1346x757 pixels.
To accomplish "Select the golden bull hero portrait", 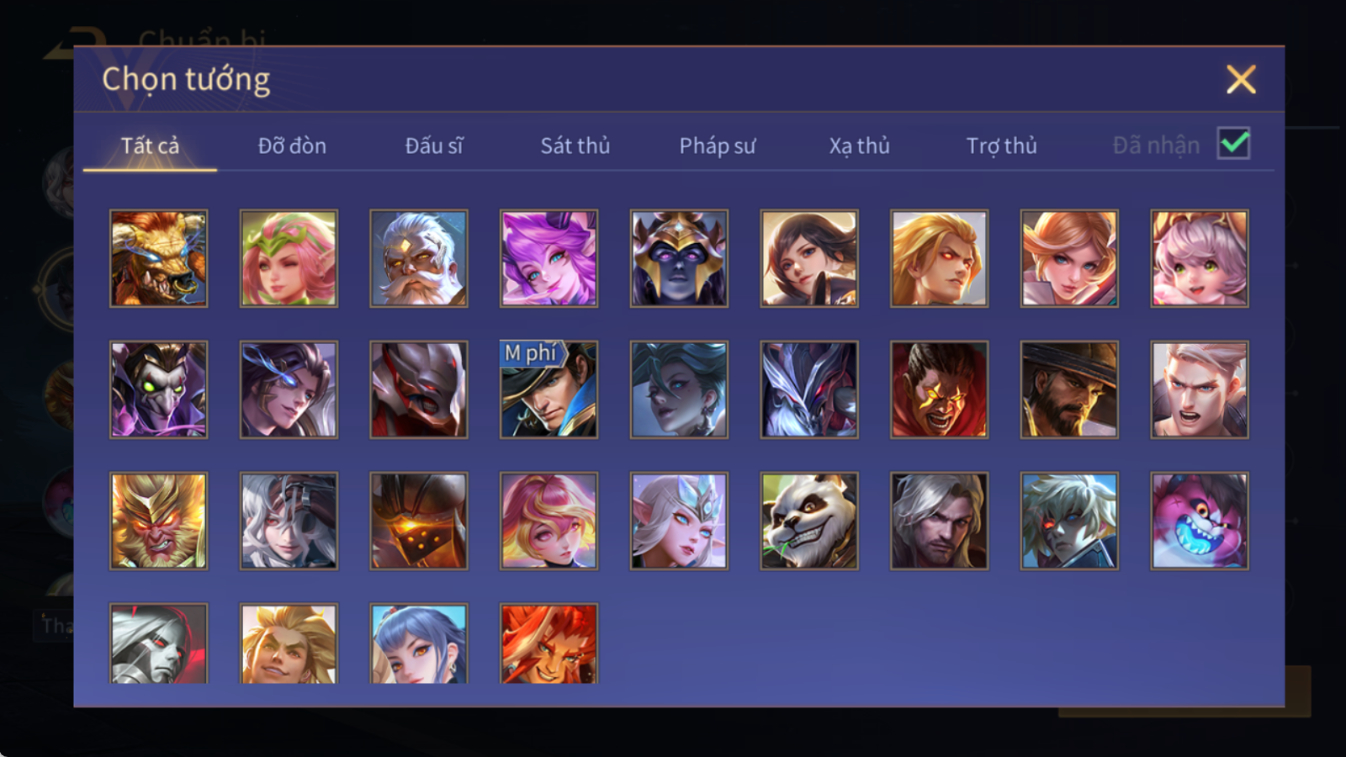I will tap(159, 258).
